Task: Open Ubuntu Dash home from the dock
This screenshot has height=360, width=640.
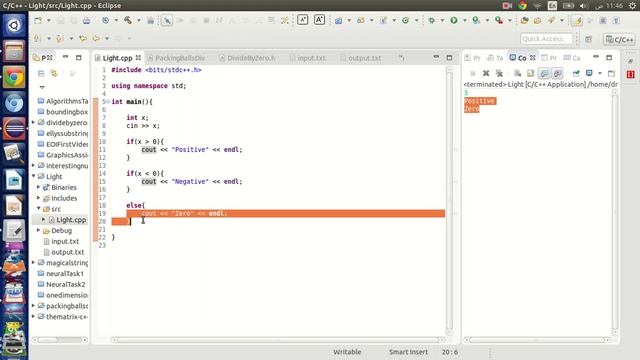Action: (x=14, y=25)
